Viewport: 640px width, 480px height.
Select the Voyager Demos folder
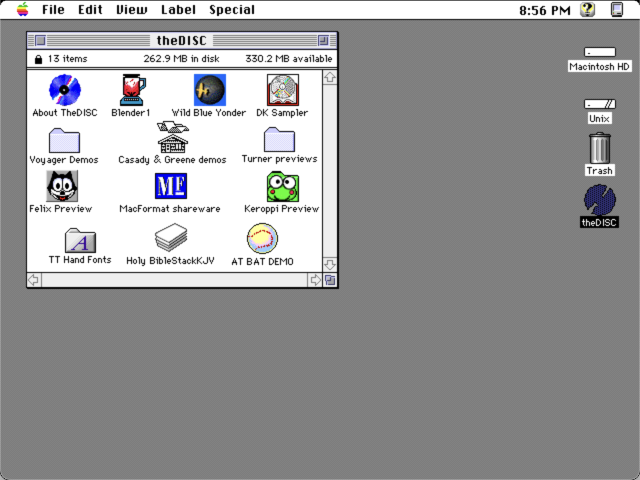(64, 140)
